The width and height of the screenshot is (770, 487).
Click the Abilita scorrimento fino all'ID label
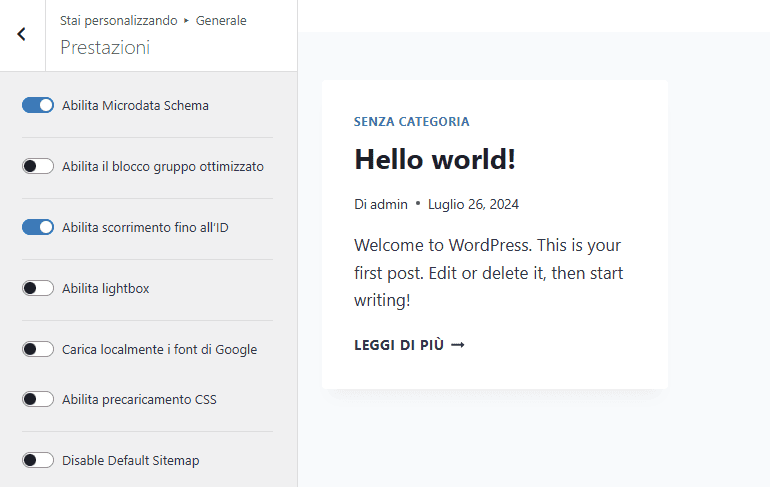tap(145, 228)
